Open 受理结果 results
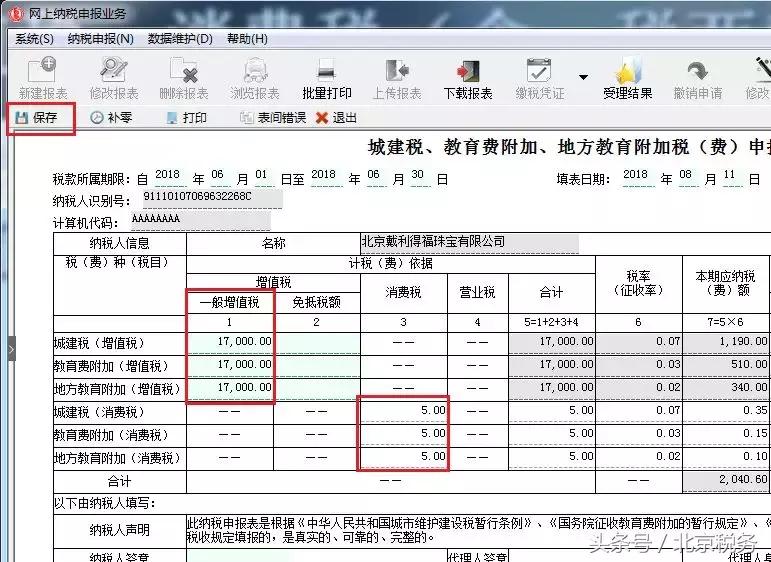The width and height of the screenshot is (771, 562). point(627,79)
